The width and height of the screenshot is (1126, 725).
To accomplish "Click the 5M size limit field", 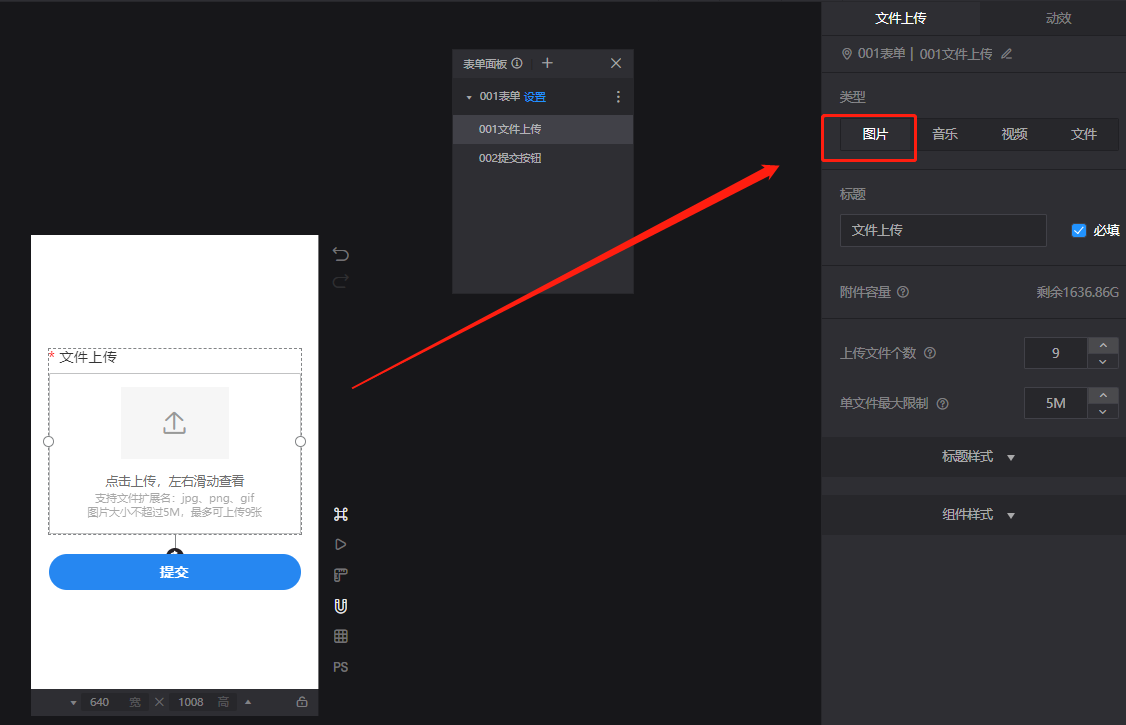I will click(1056, 403).
